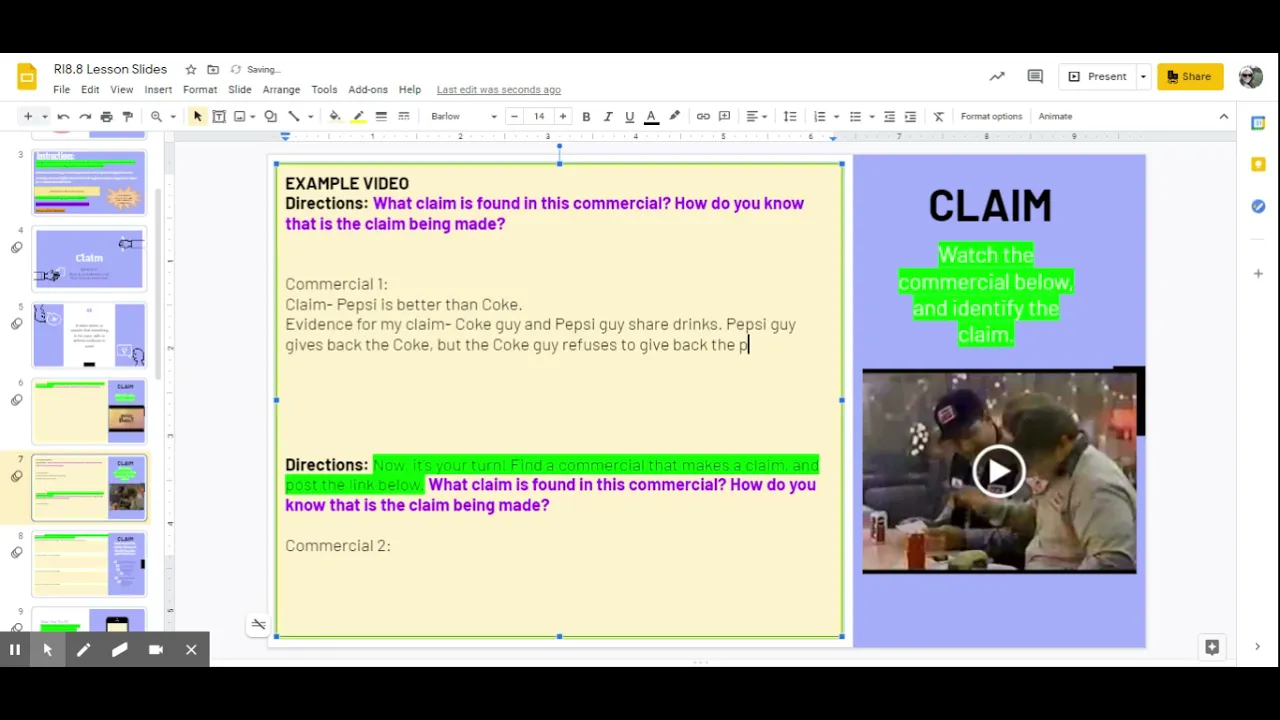Select slide 4 Claim thumbnail
Screen dimensions: 1280x720
pos(89,259)
